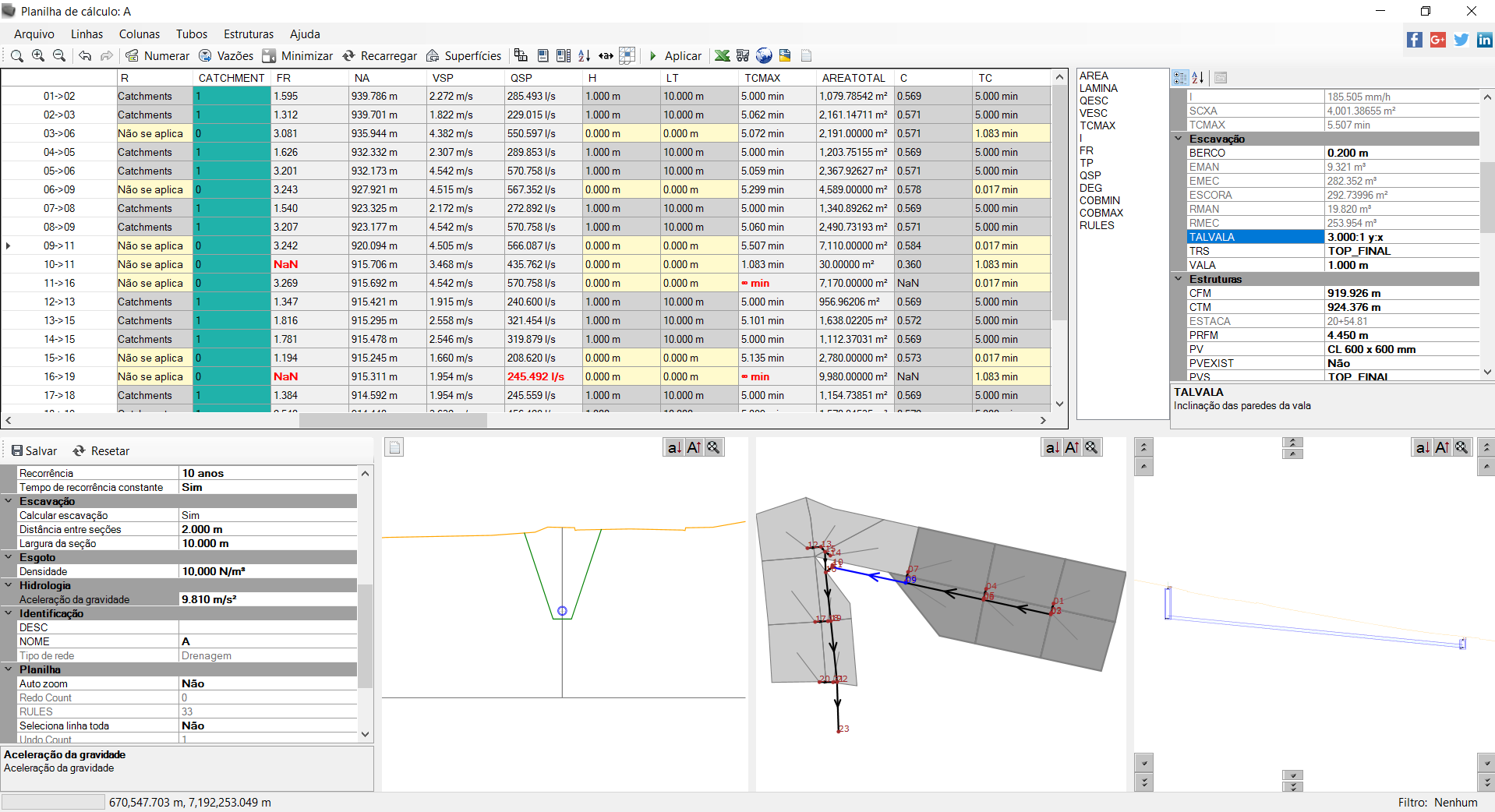The image size is (1495, 812).
Task: Click the Salvar button
Action: click(34, 451)
